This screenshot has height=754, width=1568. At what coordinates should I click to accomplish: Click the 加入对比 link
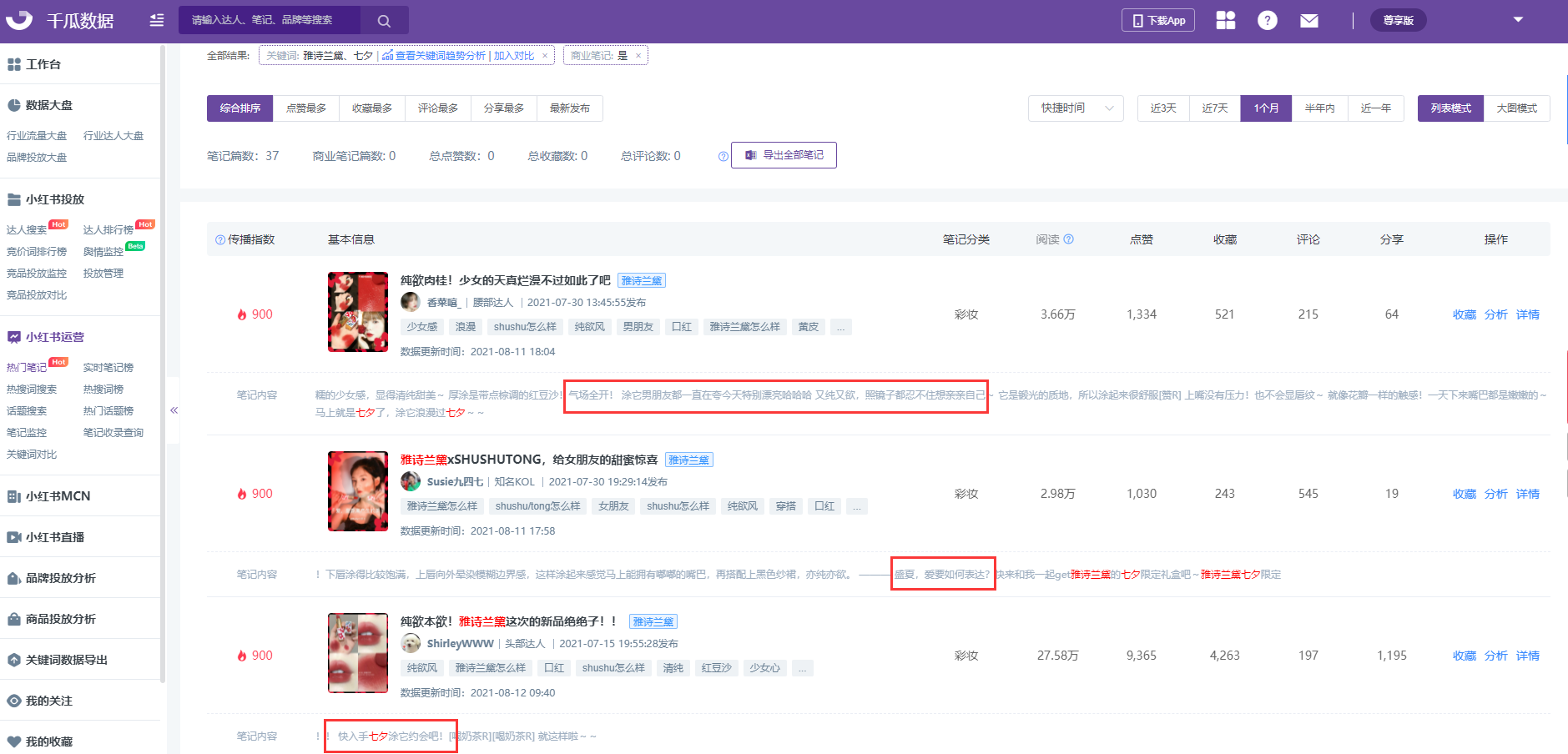point(514,56)
